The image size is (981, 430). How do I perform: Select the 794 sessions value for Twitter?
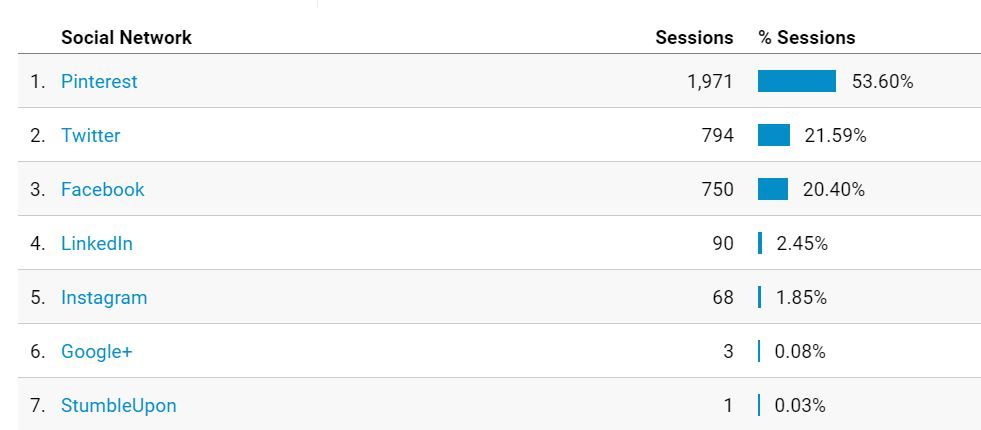718,136
